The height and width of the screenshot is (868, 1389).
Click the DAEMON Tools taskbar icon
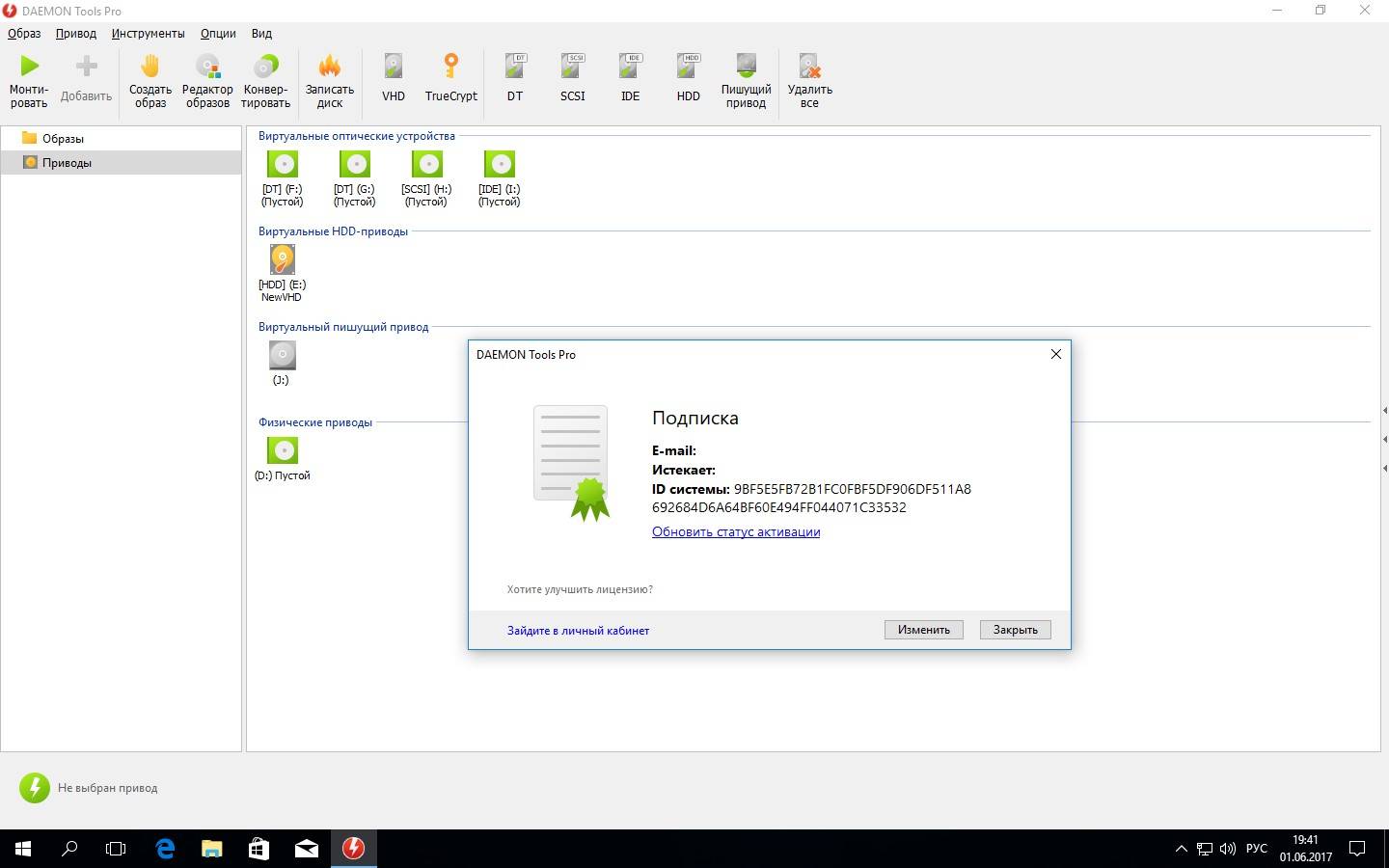point(354,849)
